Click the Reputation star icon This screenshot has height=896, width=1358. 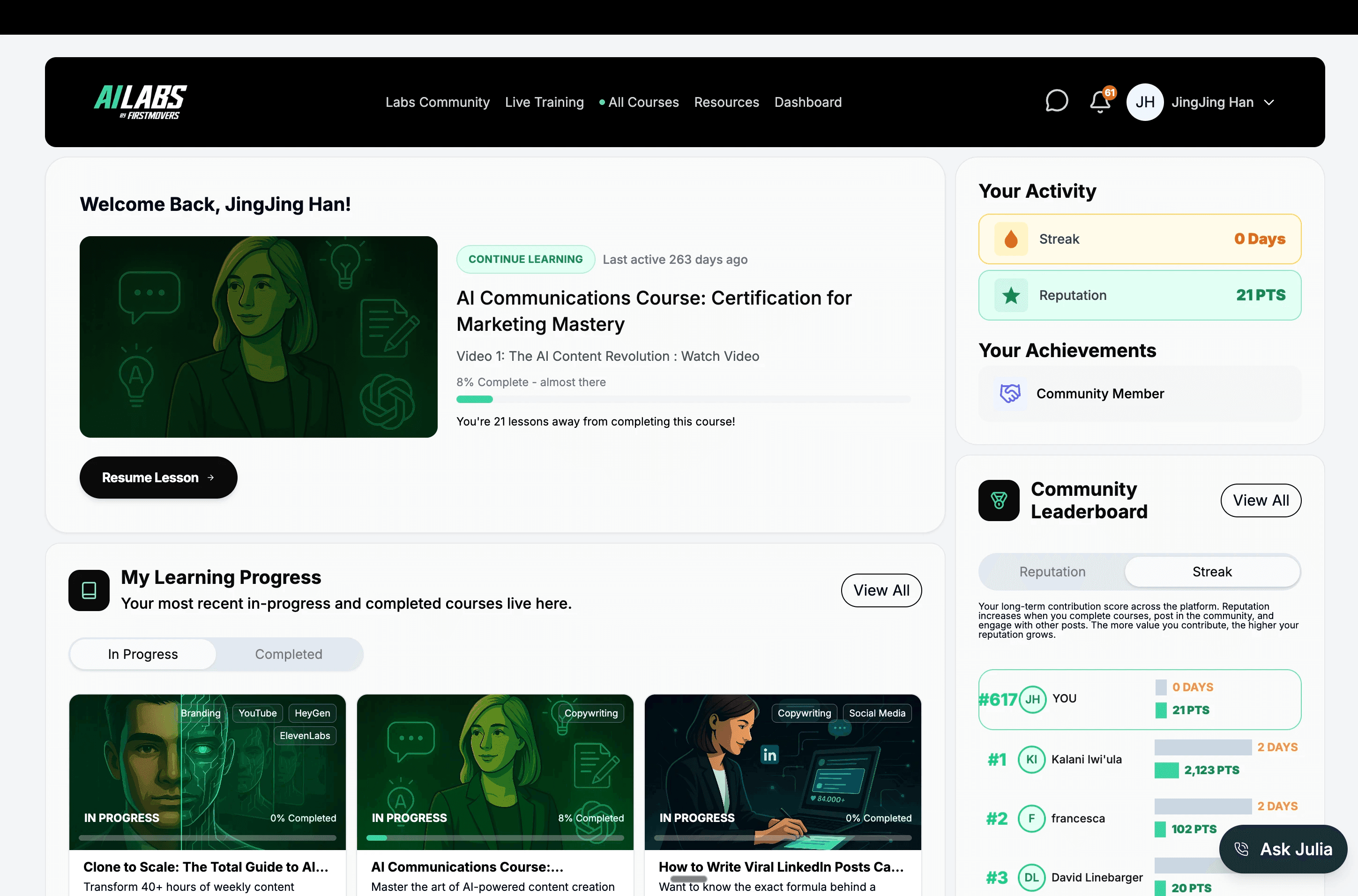pos(1011,295)
